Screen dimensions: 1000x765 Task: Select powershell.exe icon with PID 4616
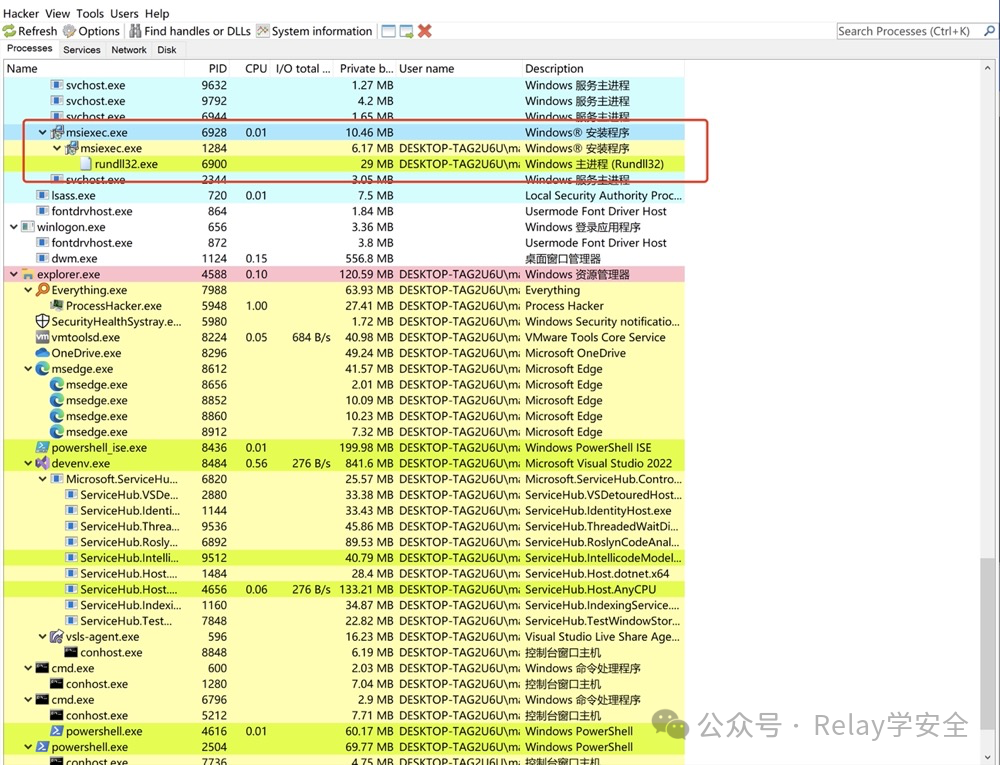coord(57,731)
